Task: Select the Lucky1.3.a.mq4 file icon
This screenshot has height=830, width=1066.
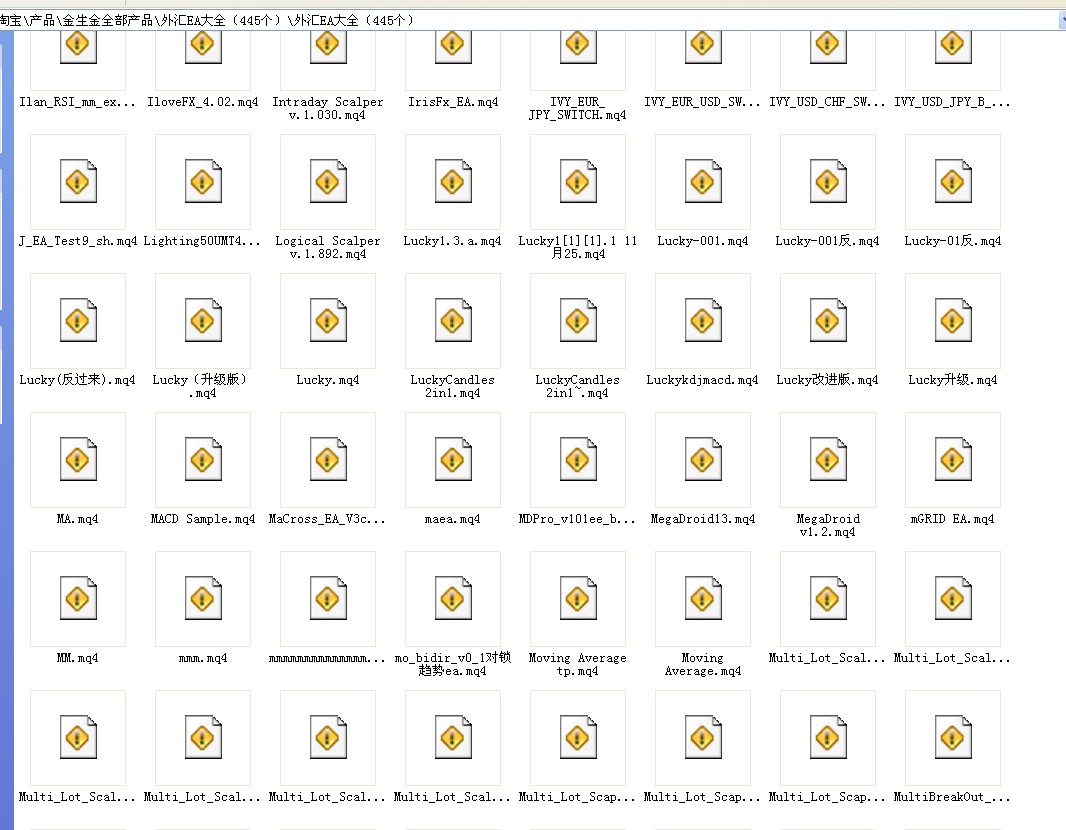Action: point(453,181)
